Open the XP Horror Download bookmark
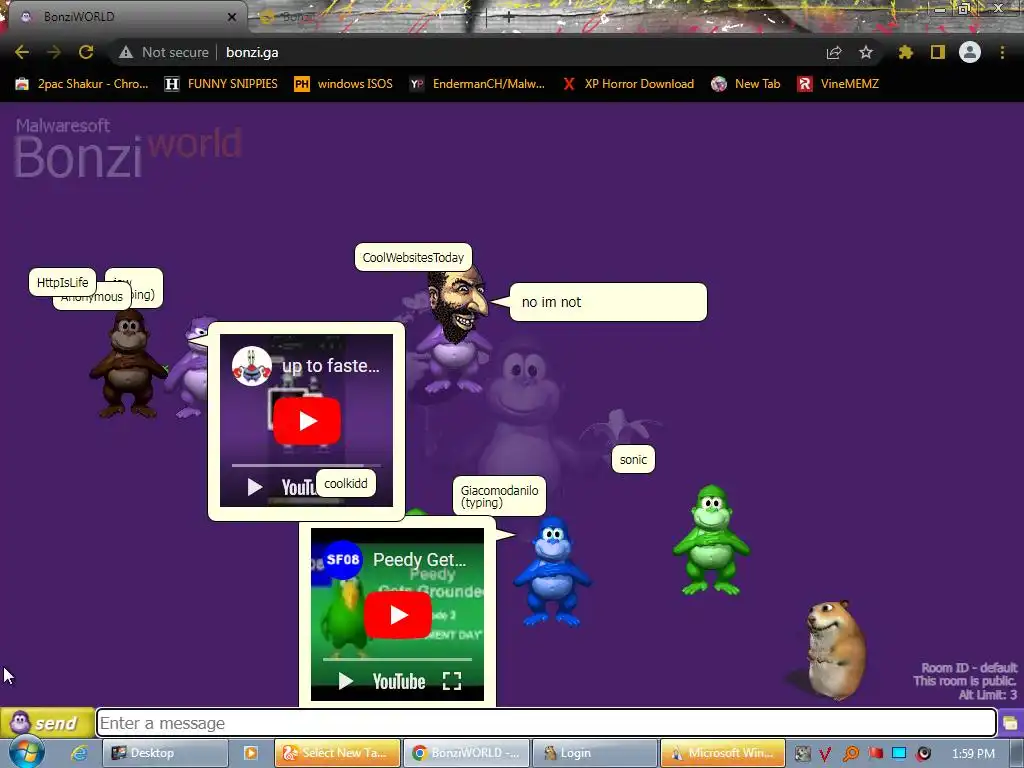This screenshot has height=768, width=1024. point(628,84)
